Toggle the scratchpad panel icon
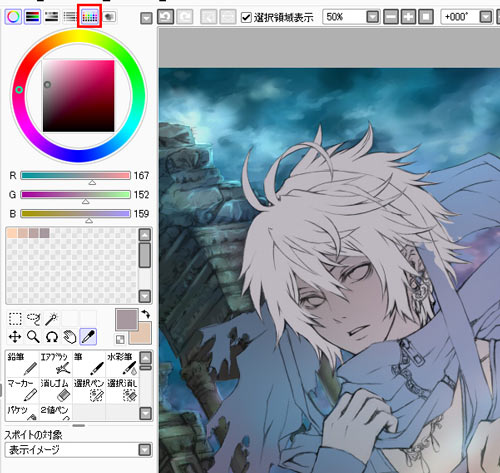 click(x=109, y=17)
